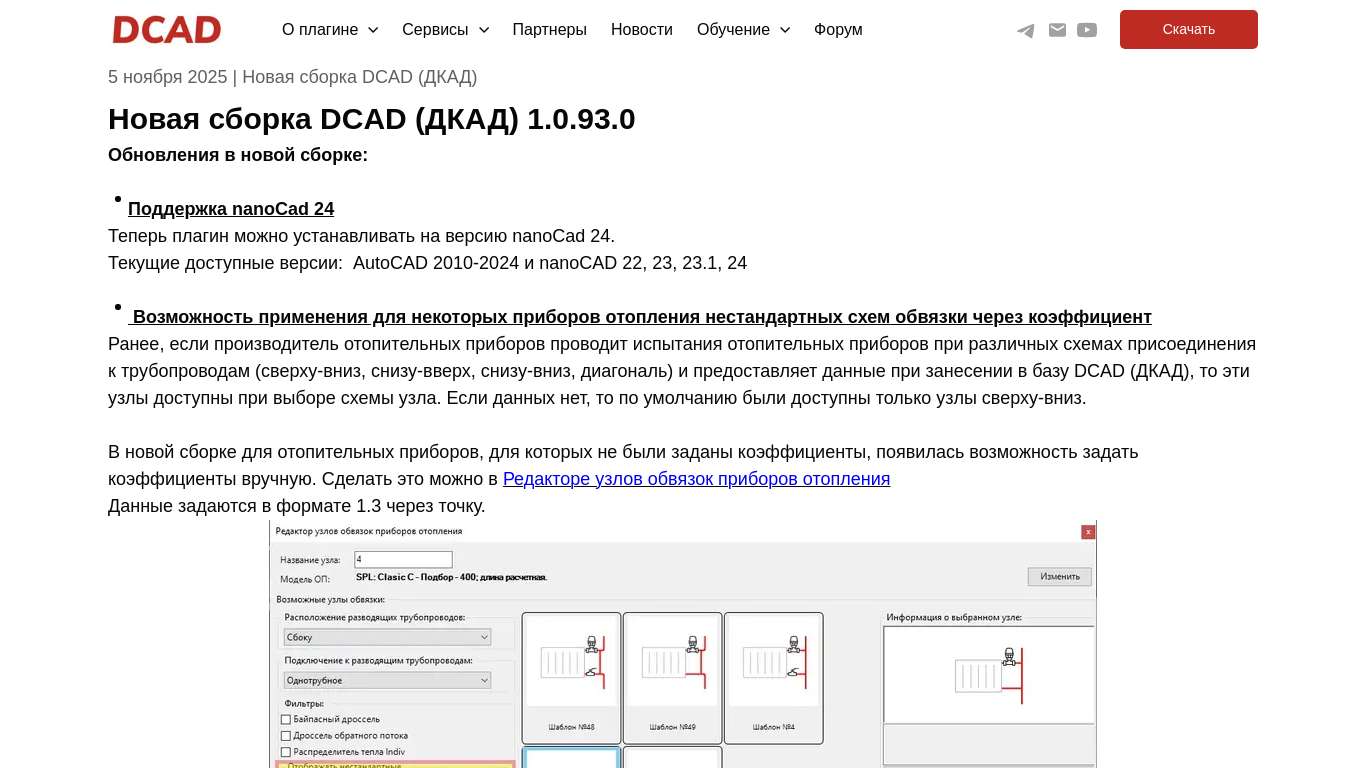This screenshot has height=768, width=1366.
Task: Click the selected node preview image
Action: tap(989, 675)
